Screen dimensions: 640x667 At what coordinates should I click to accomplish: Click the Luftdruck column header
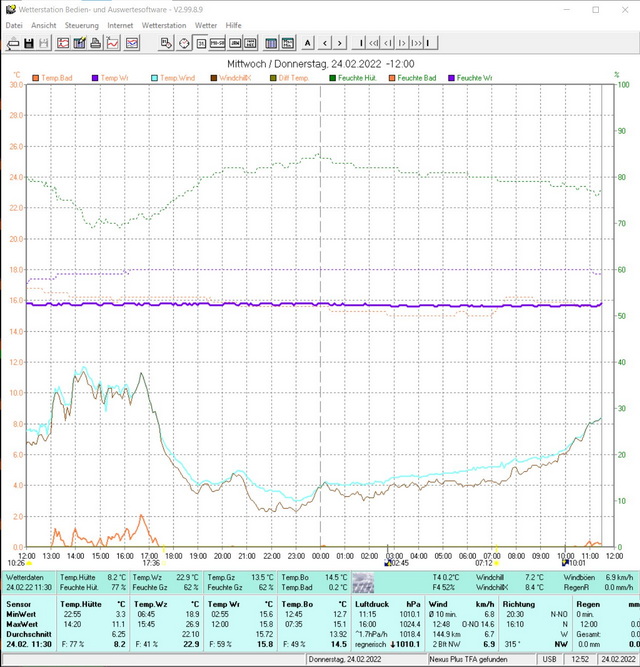click(x=371, y=605)
